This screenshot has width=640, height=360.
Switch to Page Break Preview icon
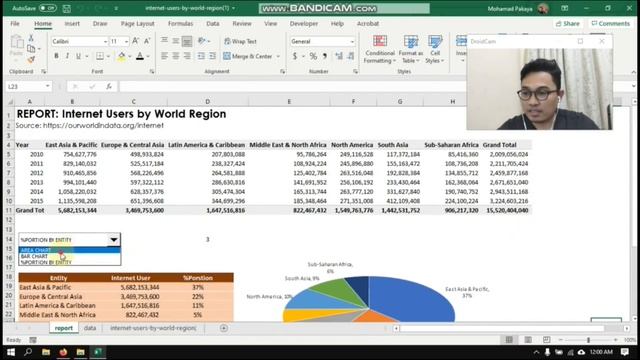point(547,340)
